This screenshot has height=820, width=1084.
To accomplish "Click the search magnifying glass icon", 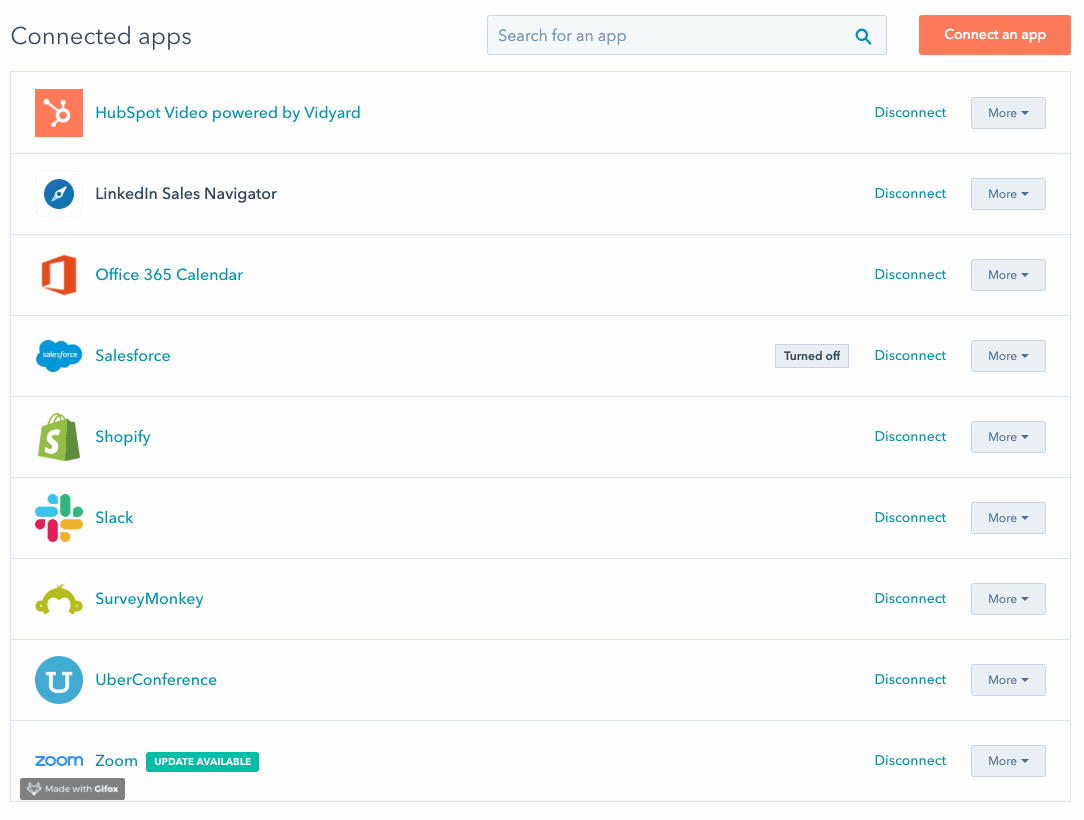I will point(863,36).
